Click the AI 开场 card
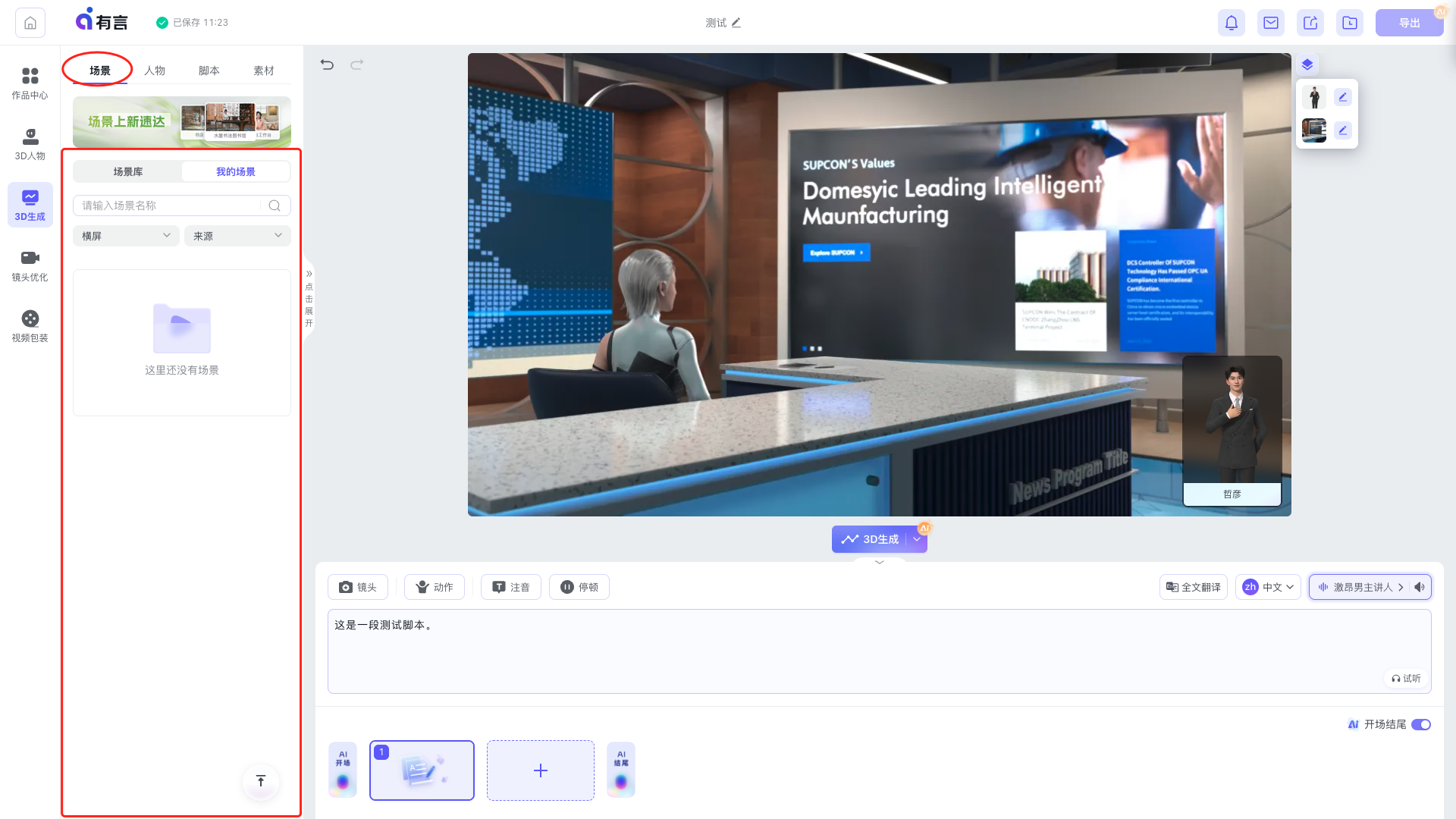Screen dimensions: 1456x819 pos(343,770)
